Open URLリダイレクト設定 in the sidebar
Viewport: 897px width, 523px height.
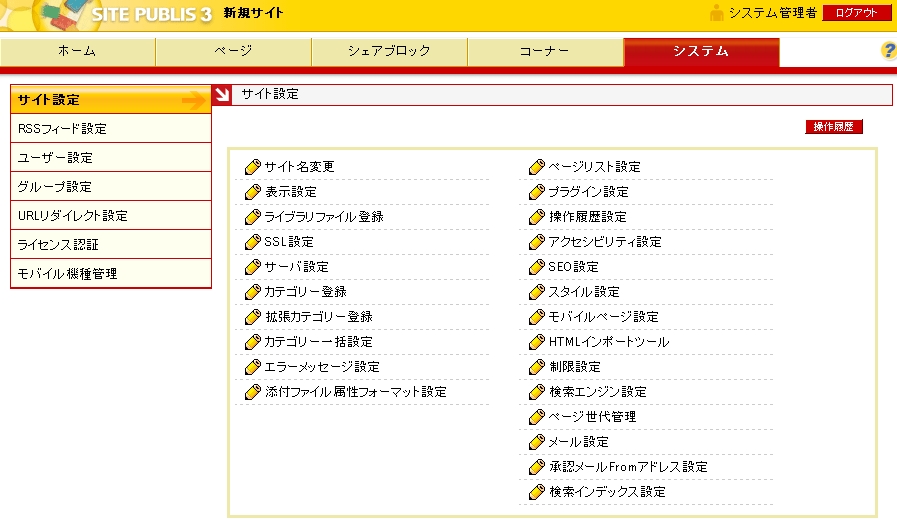[x=111, y=216]
